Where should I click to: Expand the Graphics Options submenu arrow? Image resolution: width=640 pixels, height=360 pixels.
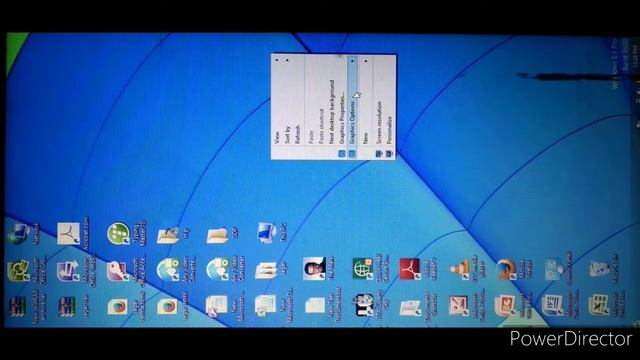coord(353,61)
